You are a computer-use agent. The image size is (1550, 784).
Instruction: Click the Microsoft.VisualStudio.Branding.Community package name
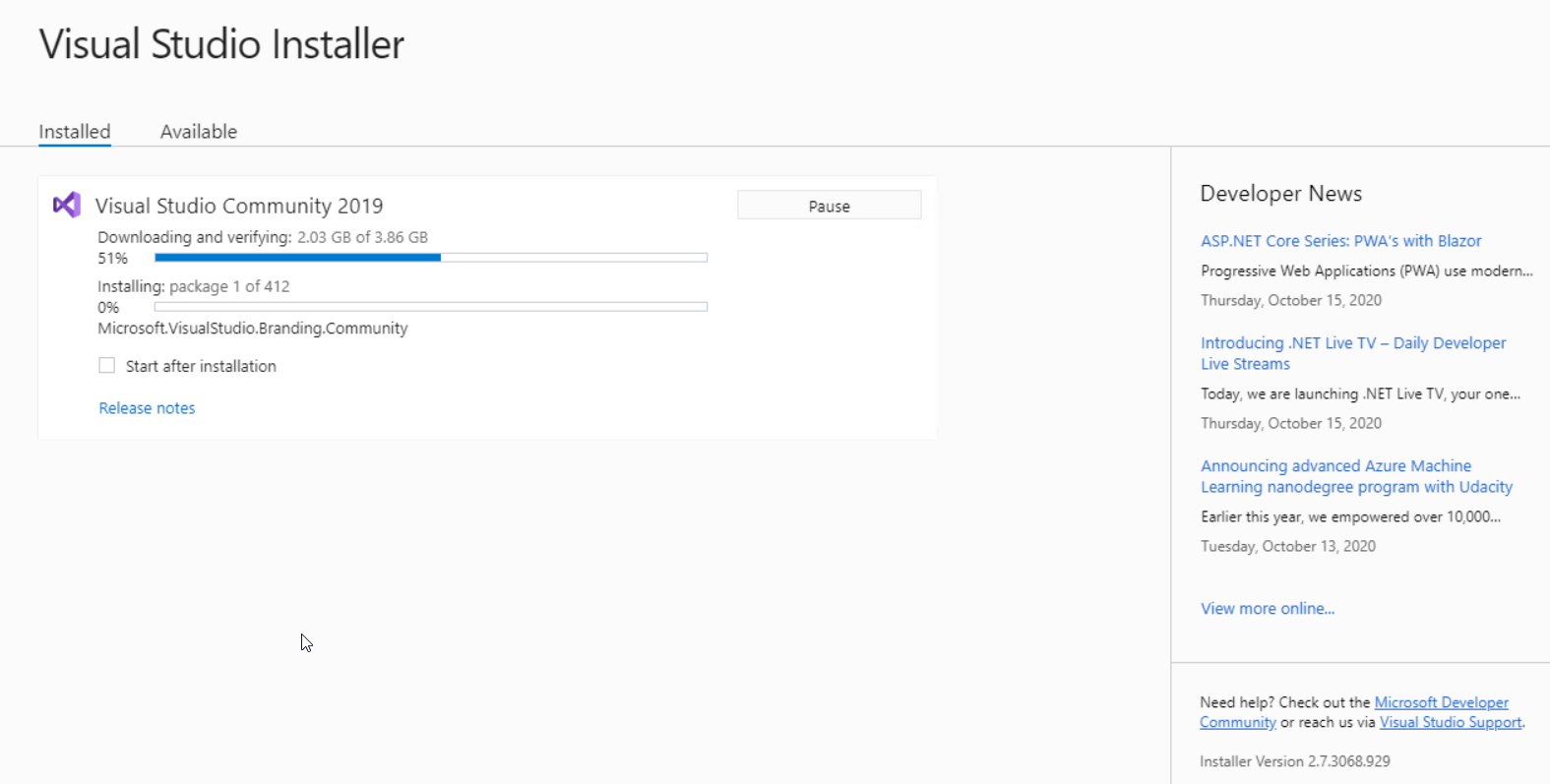[252, 329]
